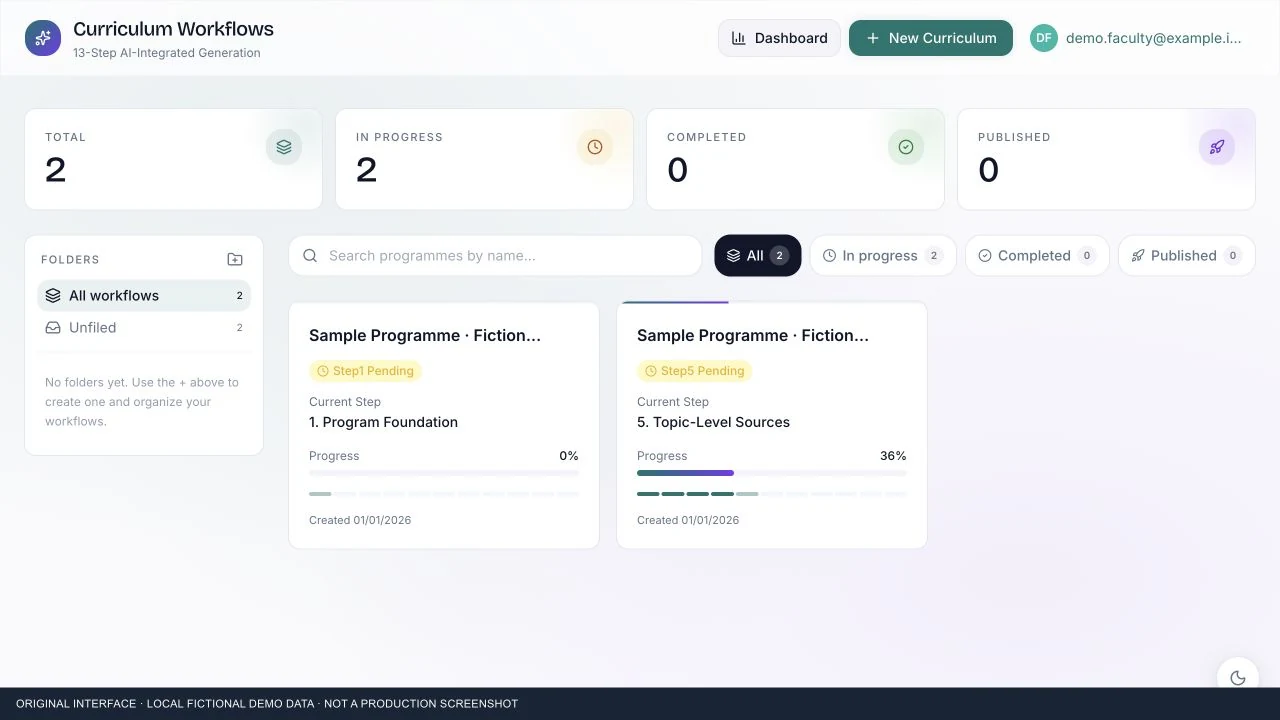Click the check icon in the Completed filter
The image size is (1280, 720).
[985, 256]
